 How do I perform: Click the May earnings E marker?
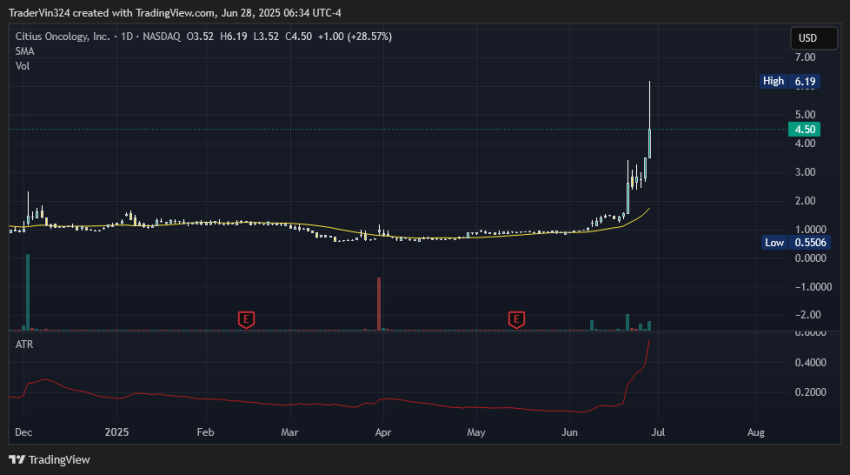516,319
